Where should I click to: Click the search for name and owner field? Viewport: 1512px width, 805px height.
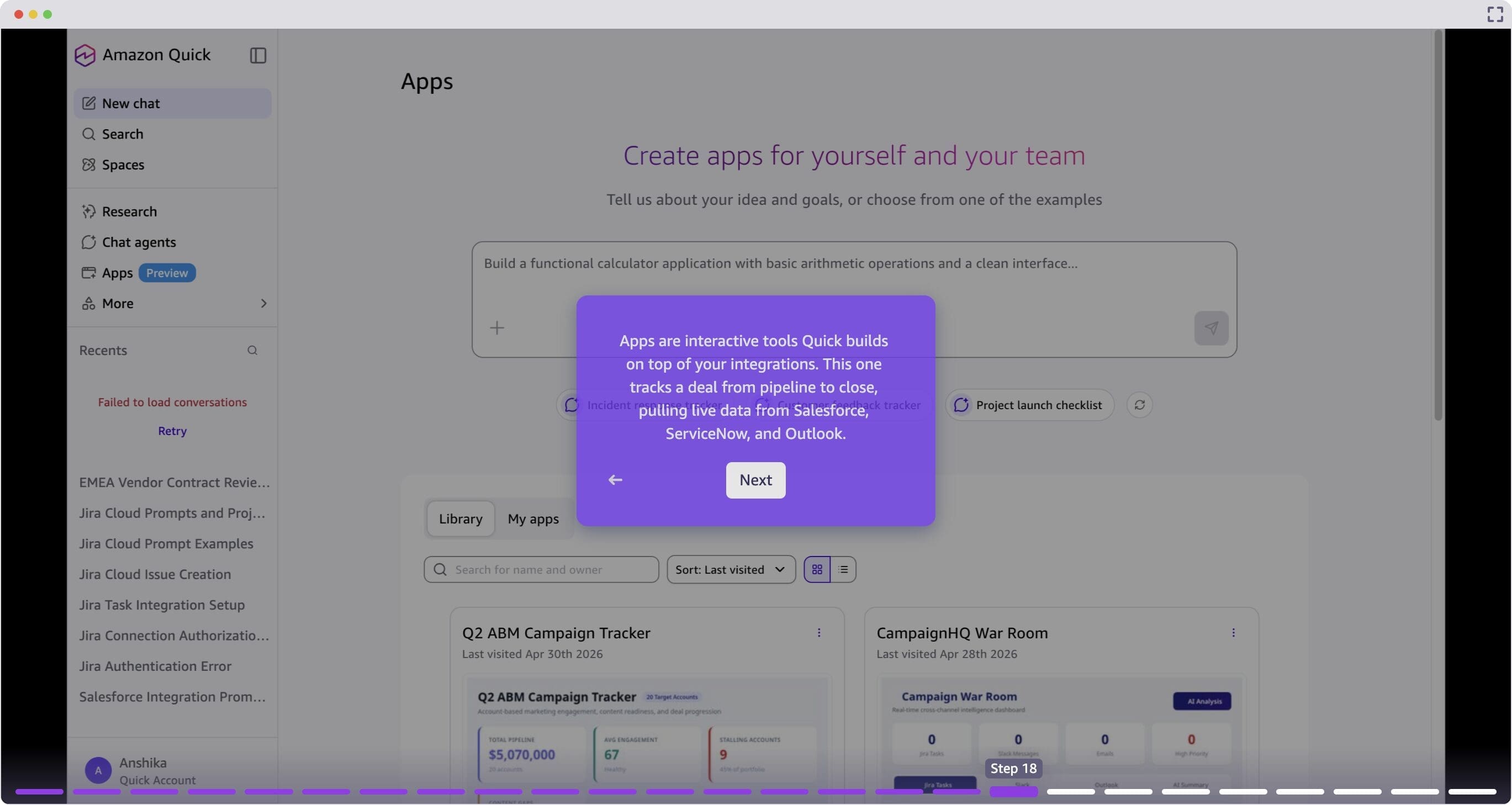pyautogui.click(x=541, y=569)
